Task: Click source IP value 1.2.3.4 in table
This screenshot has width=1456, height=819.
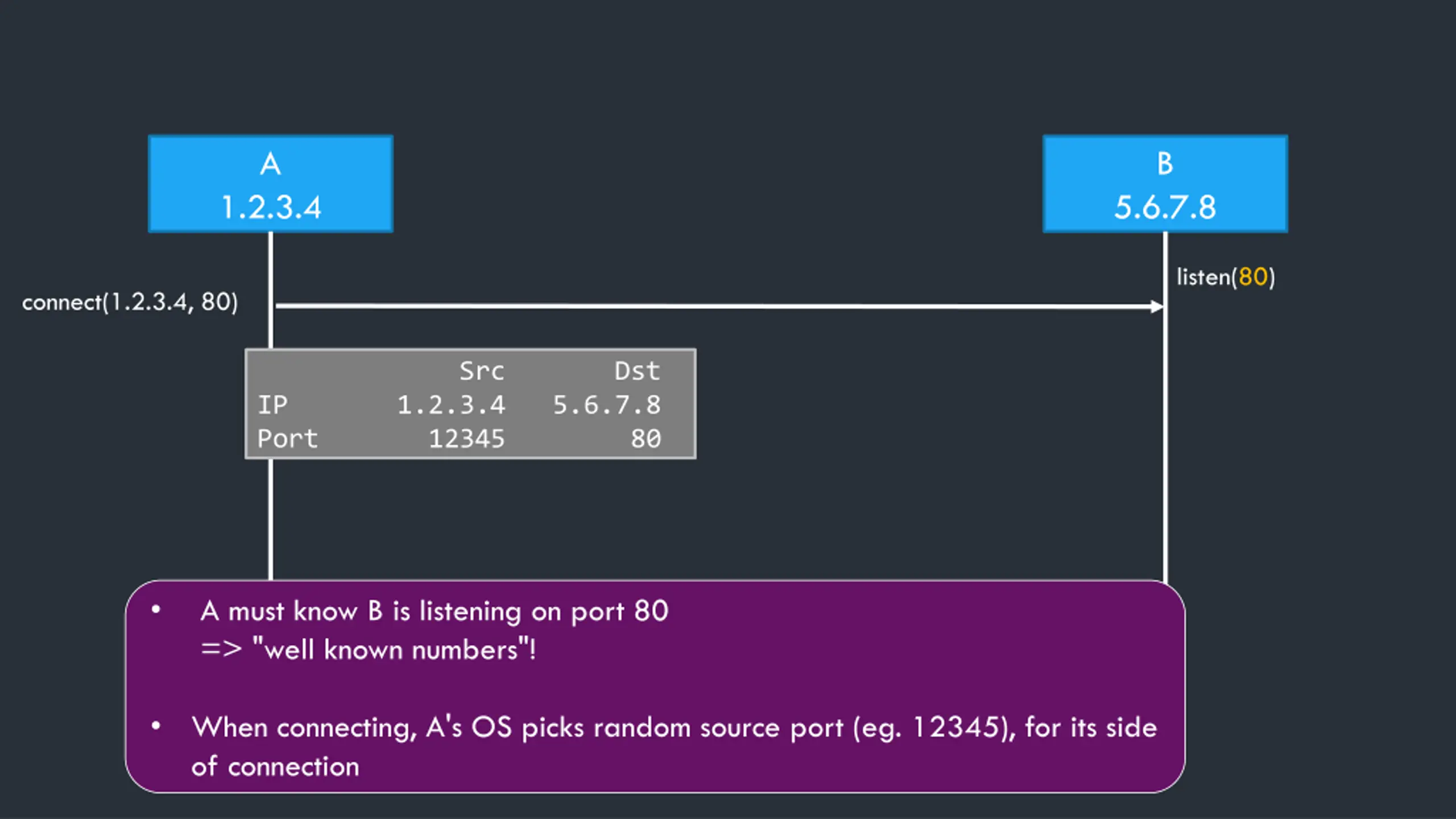Action: tap(451, 405)
